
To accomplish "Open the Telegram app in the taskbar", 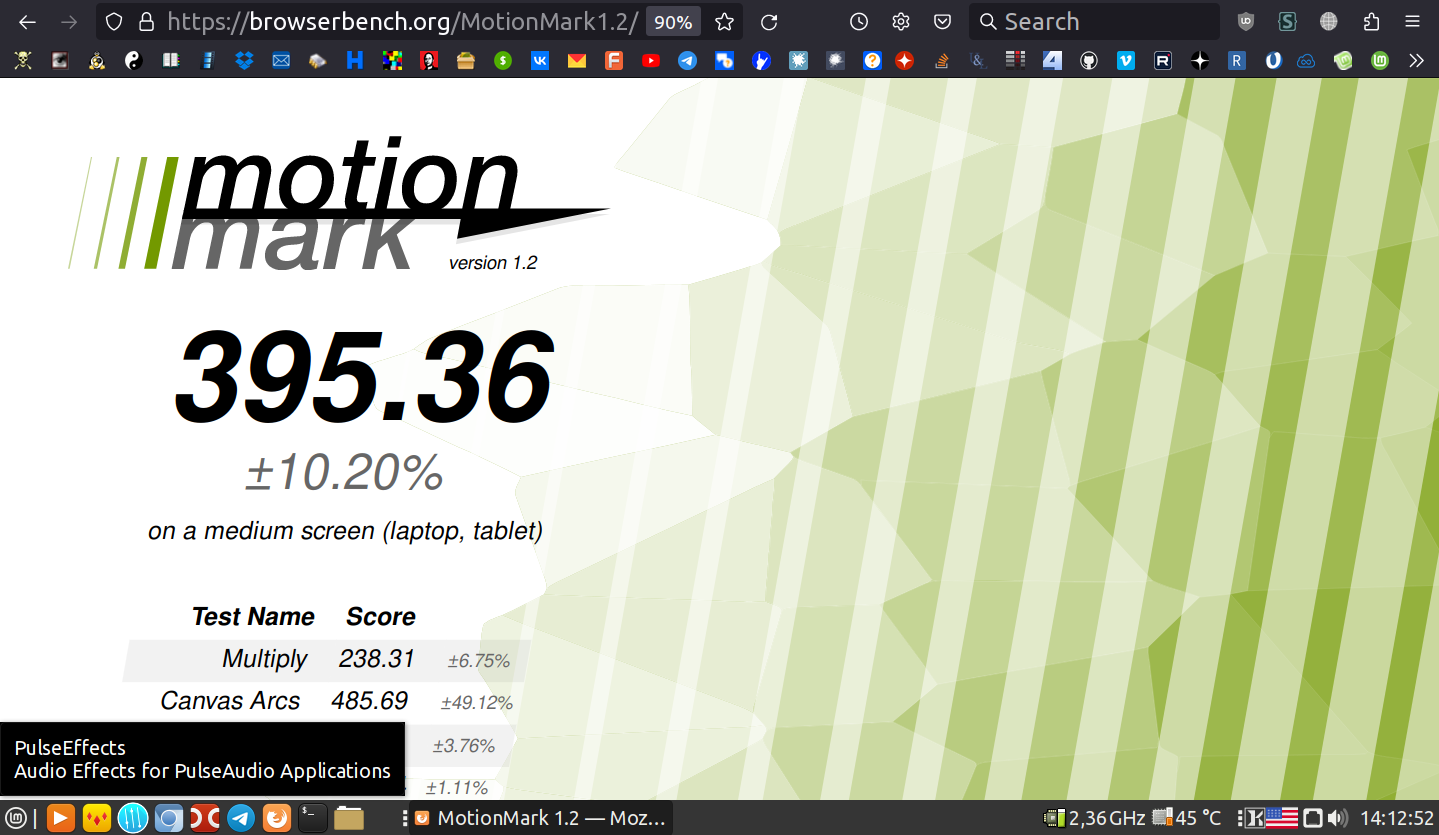I will (x=240, y=818).
